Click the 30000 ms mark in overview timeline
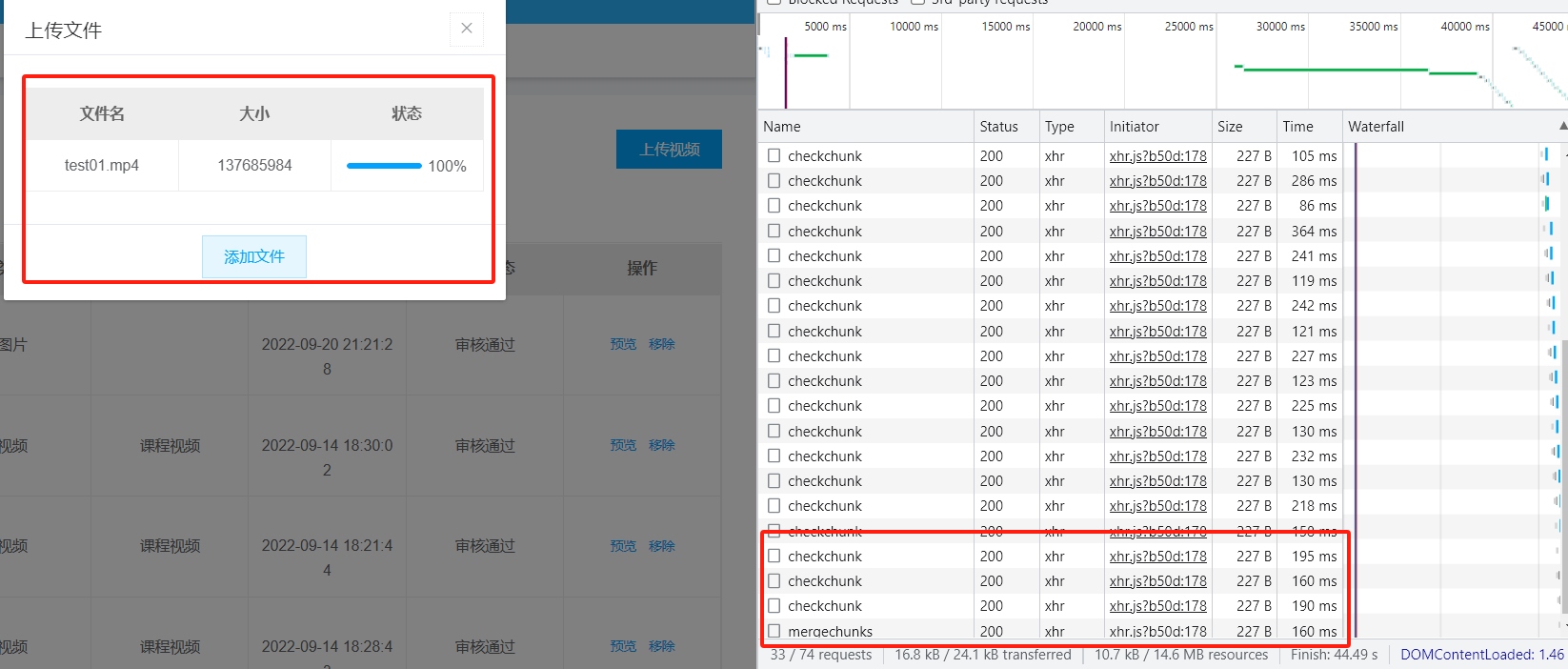This screenshot has width=1568, height=669. click(x=1280, y=27)
